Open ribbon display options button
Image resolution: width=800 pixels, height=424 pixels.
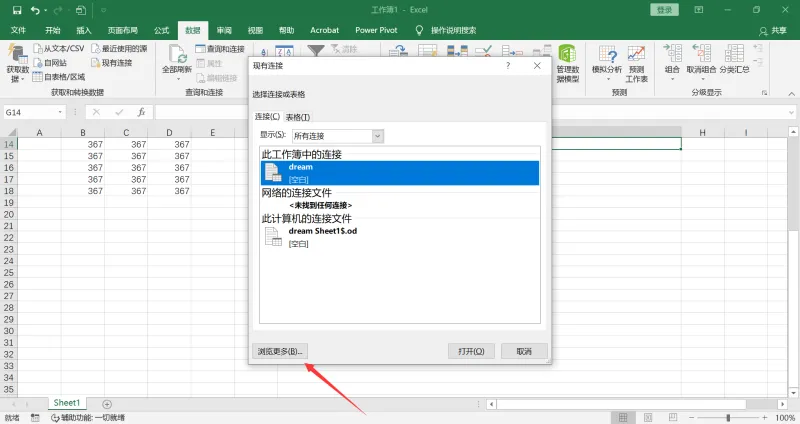pyautogui.click(x=698, y=10)
